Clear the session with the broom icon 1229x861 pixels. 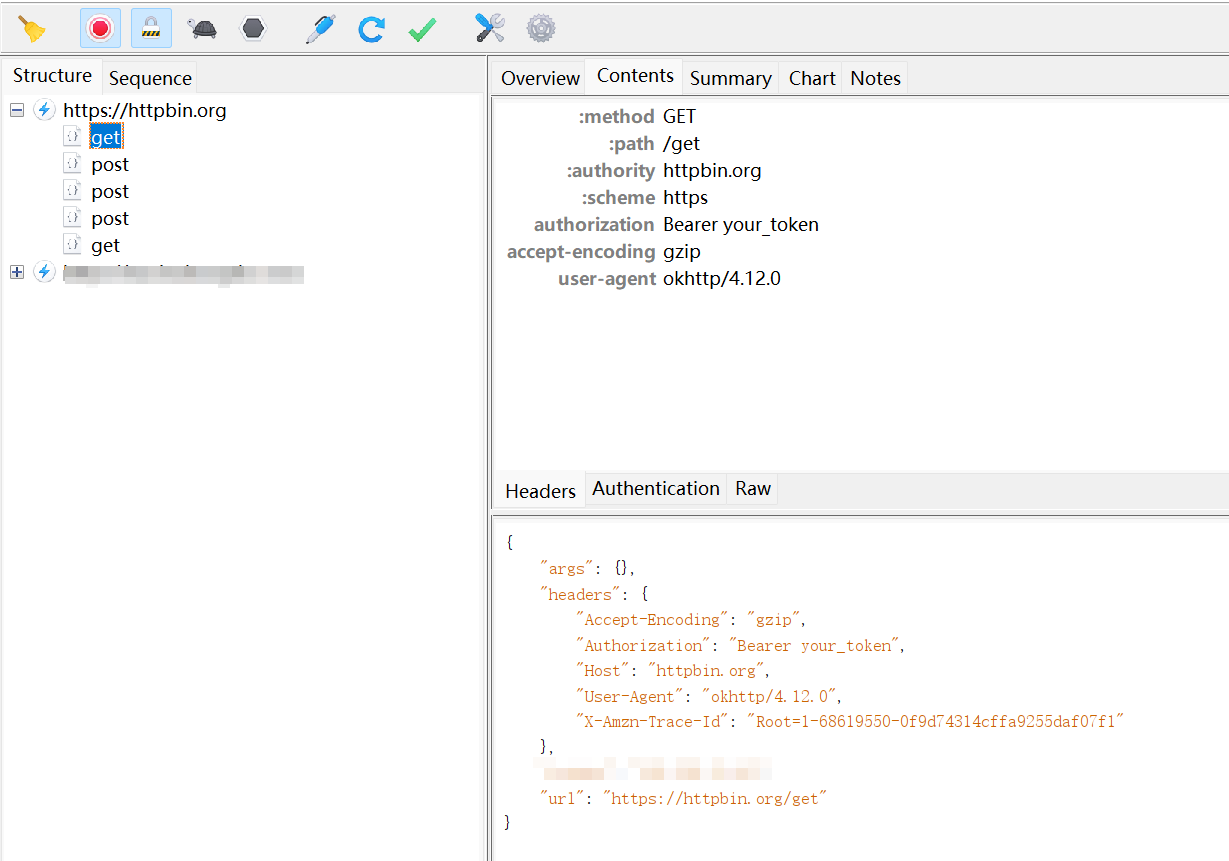(32, 28)
